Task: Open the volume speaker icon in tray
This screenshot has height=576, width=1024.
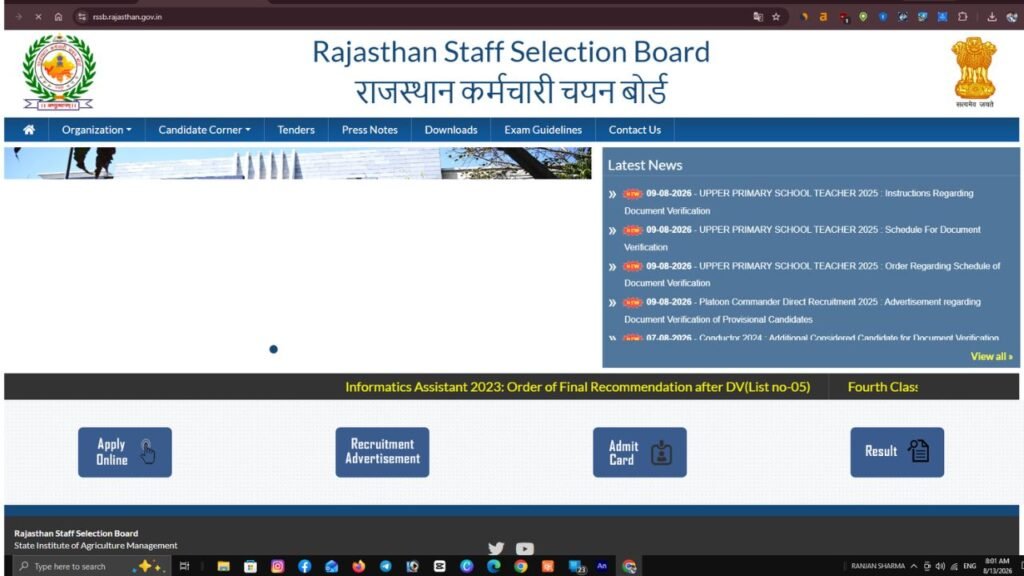Action: point(940,566)
